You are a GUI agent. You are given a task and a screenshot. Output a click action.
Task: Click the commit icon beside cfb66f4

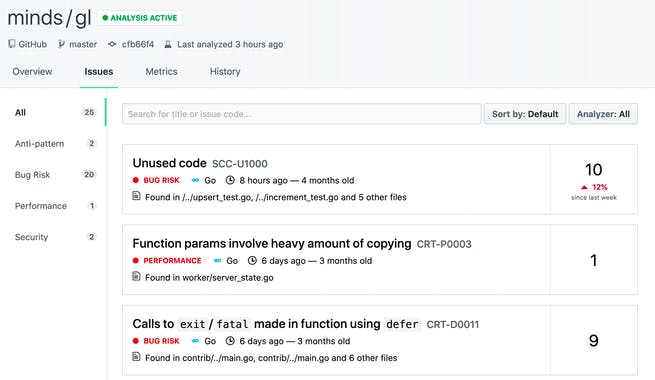(x=112, y=44)
